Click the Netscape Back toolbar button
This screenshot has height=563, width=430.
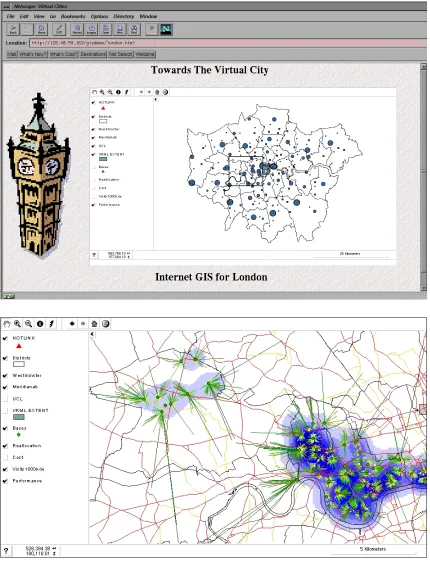coord(13,29)
